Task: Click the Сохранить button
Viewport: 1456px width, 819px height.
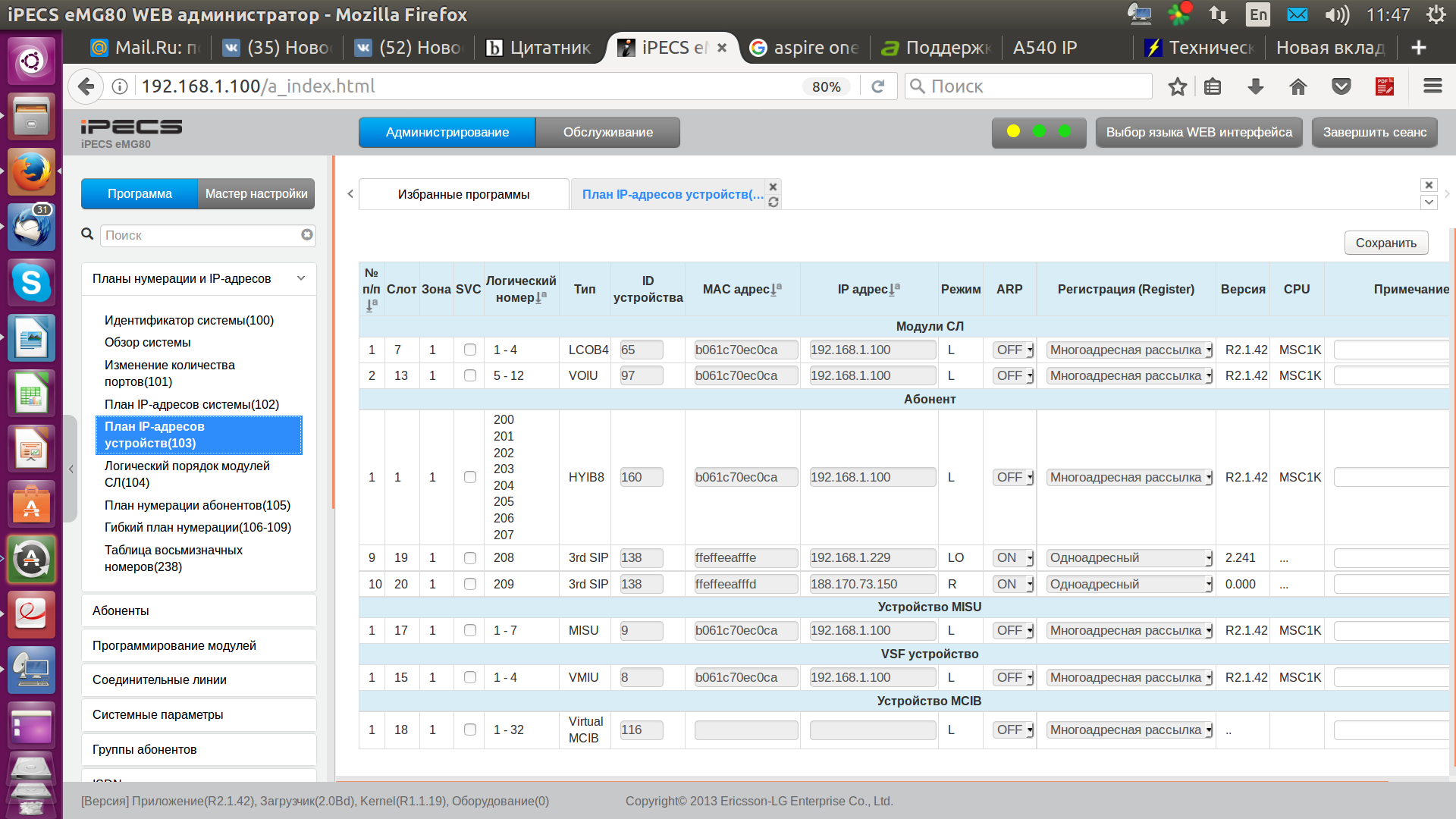Action: 1385,243
